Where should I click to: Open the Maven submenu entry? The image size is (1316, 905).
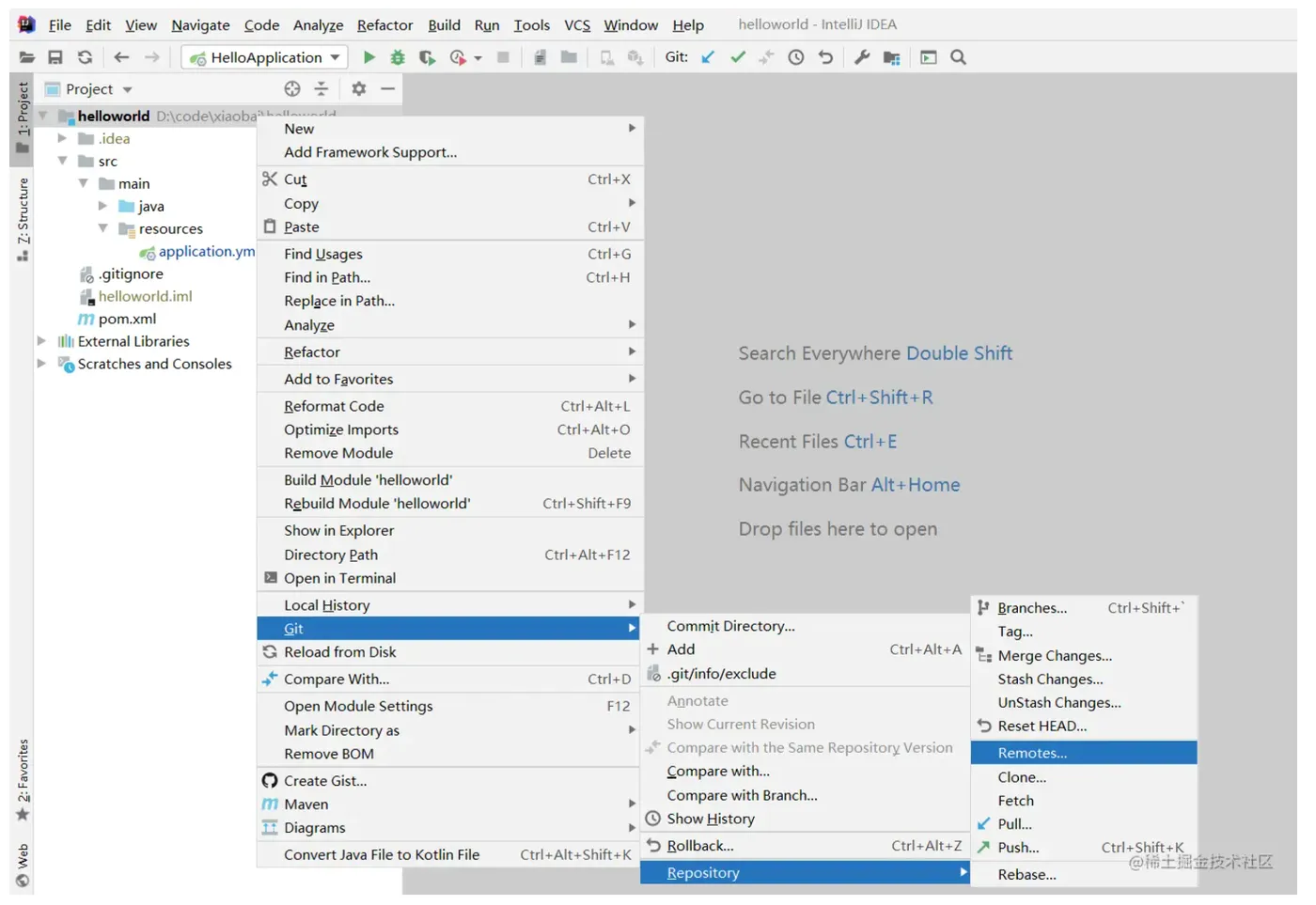[449, 804]
